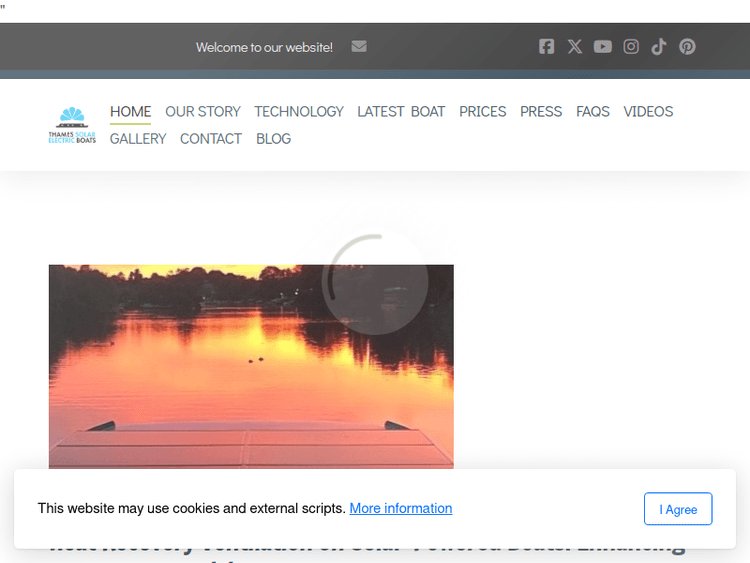Open the PRESS menu item
This screenshot has height=563, width=750.
coord(541,112)
